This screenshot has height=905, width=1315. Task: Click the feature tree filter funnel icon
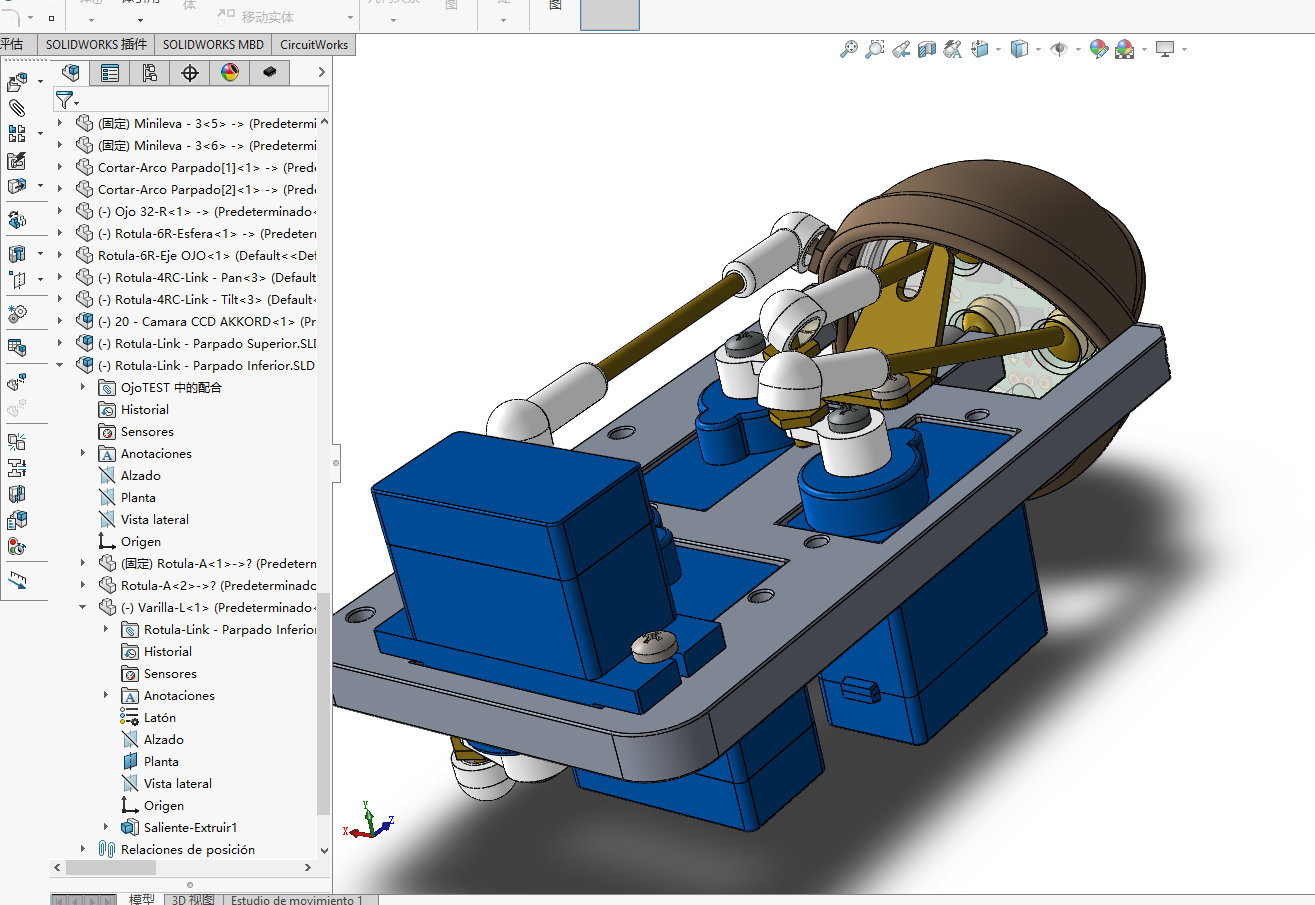[64, 99]
